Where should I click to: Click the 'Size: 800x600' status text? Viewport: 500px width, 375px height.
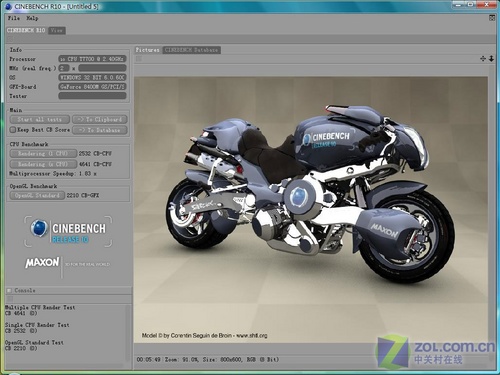click(223, 360)
